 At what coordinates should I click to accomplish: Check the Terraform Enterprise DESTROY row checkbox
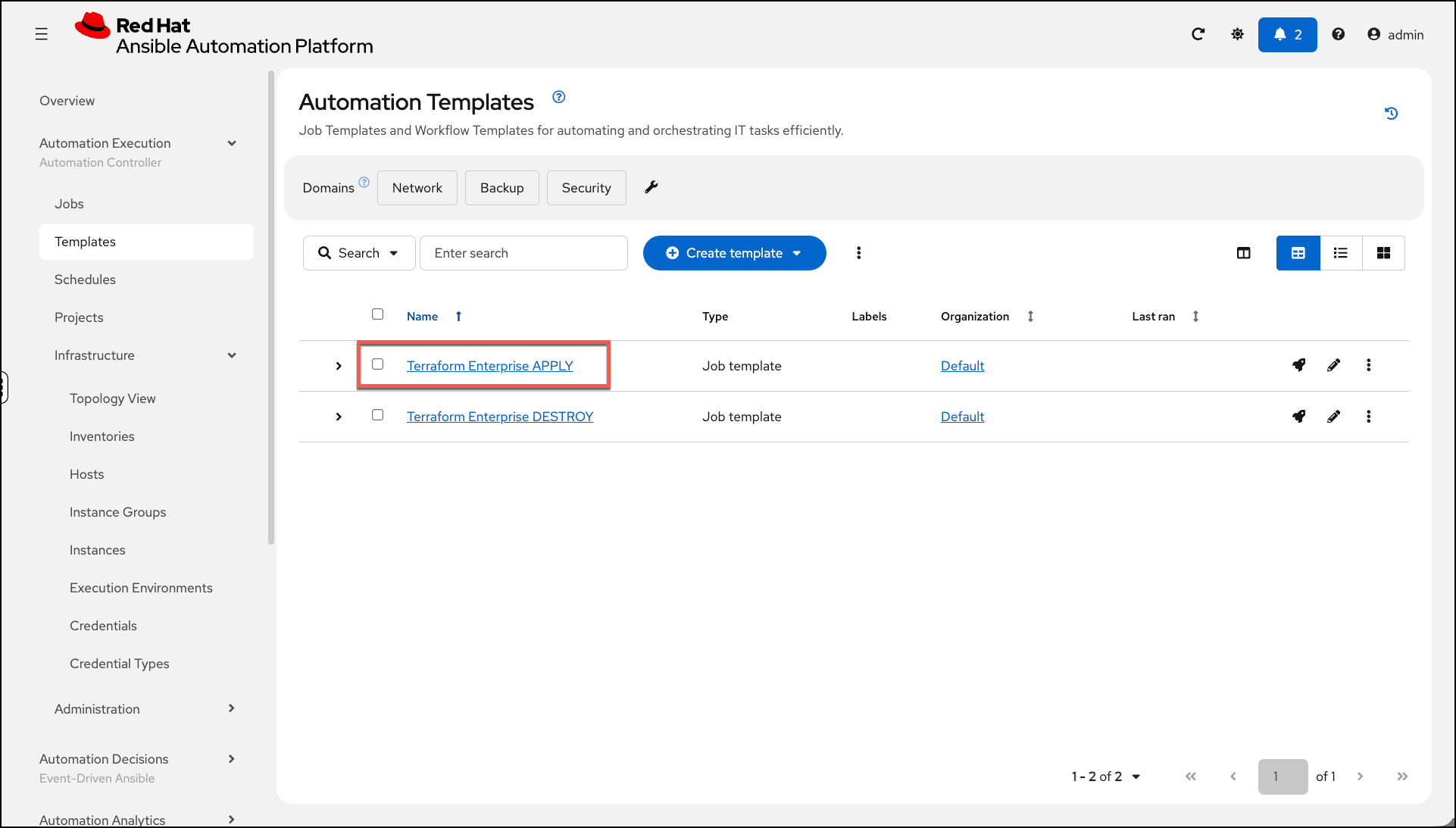pos(377,414)
